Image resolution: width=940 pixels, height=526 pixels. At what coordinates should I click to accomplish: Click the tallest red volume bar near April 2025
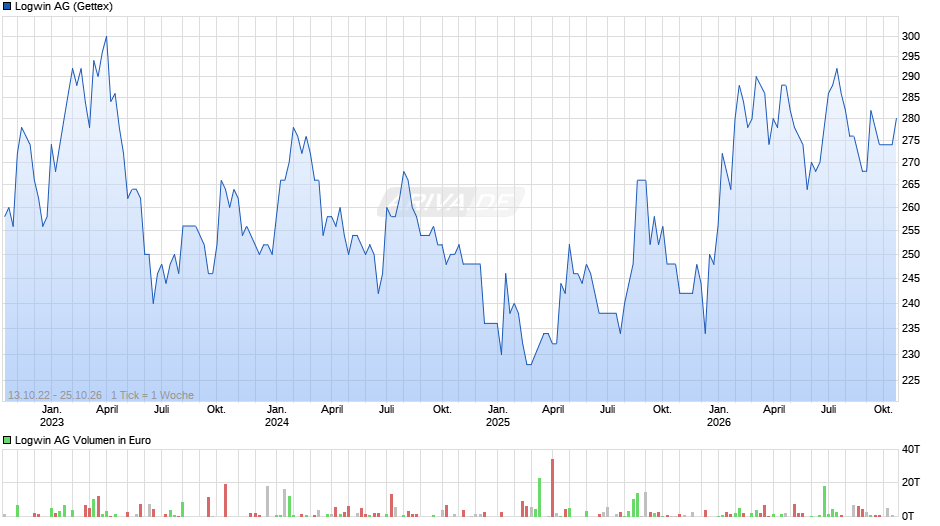tap(552, 488)
